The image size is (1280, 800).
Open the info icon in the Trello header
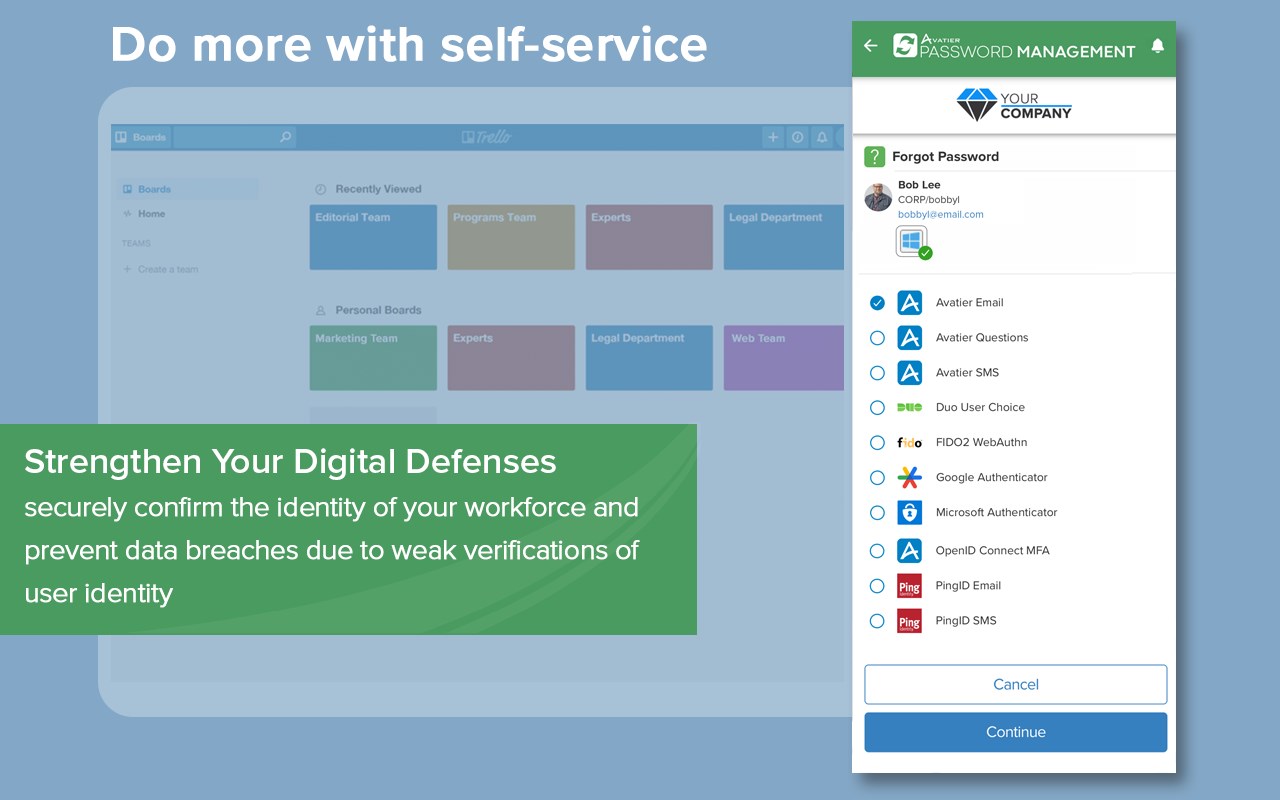(x=798, y=137)
